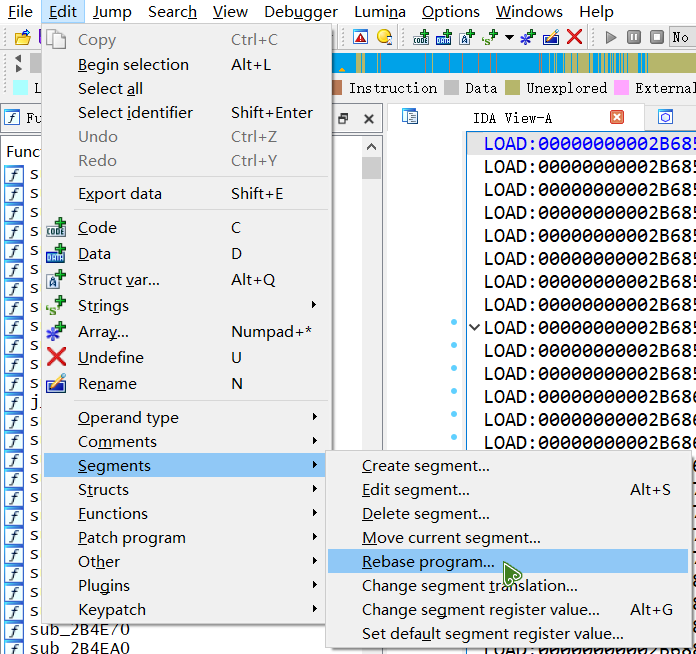Screen dimensions: 696x654
Task: Select Struct var... menu entry
Action: coord(186,280)
